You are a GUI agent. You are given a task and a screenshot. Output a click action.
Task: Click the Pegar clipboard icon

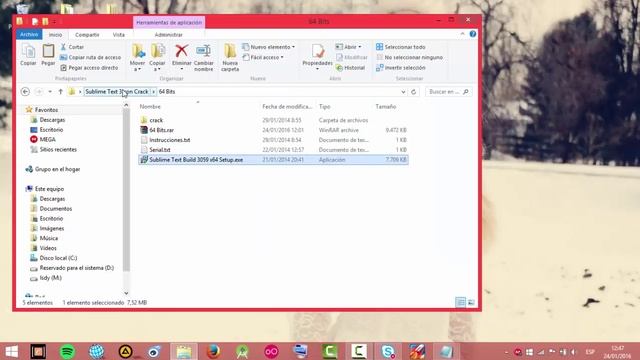(48, 55)
